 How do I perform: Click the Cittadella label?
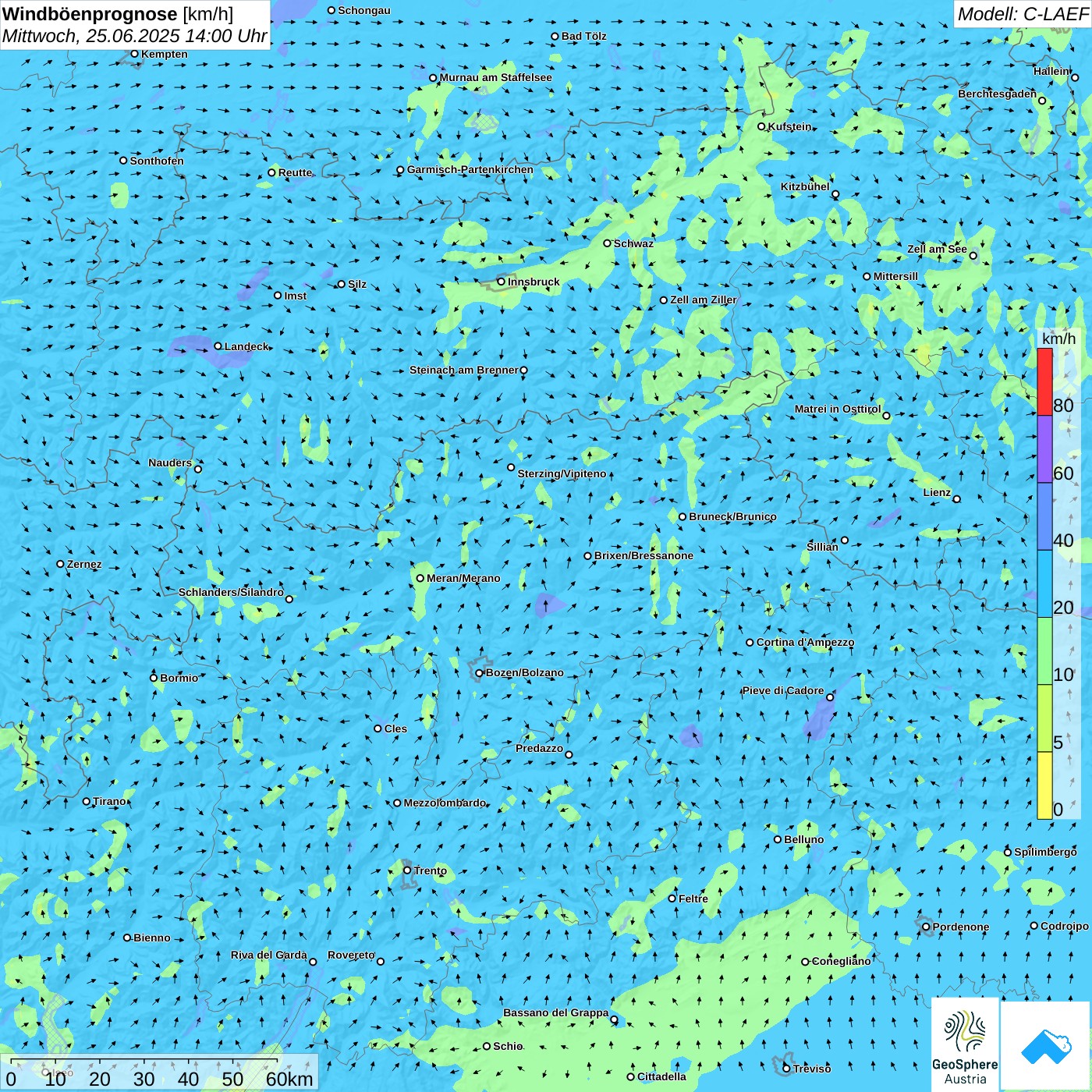661,1076
